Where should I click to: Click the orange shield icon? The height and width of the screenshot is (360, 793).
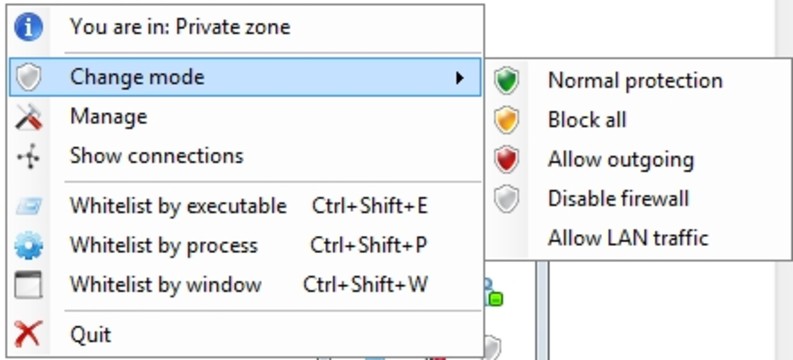tap(507, 120)
